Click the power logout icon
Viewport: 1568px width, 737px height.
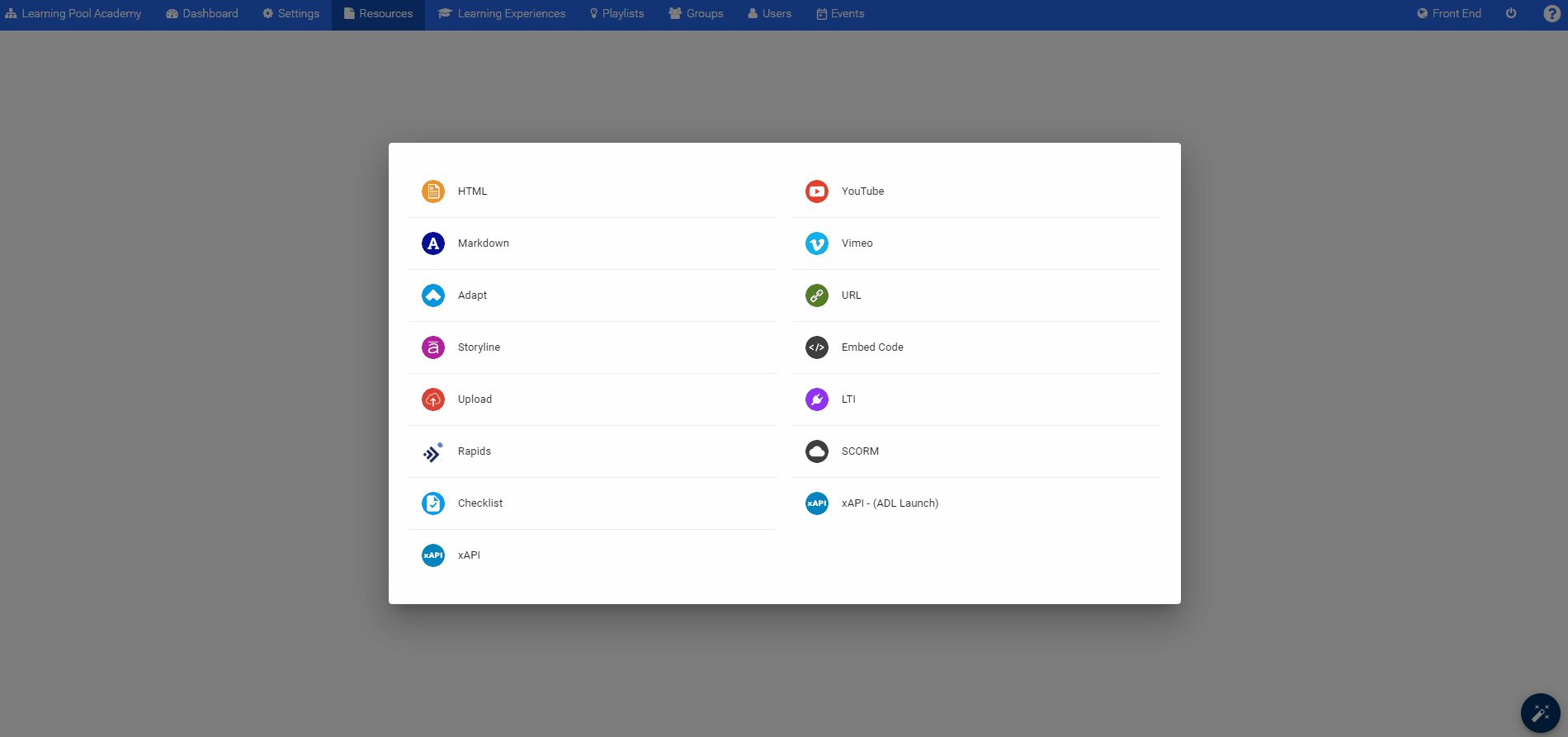coord(1511,13)
